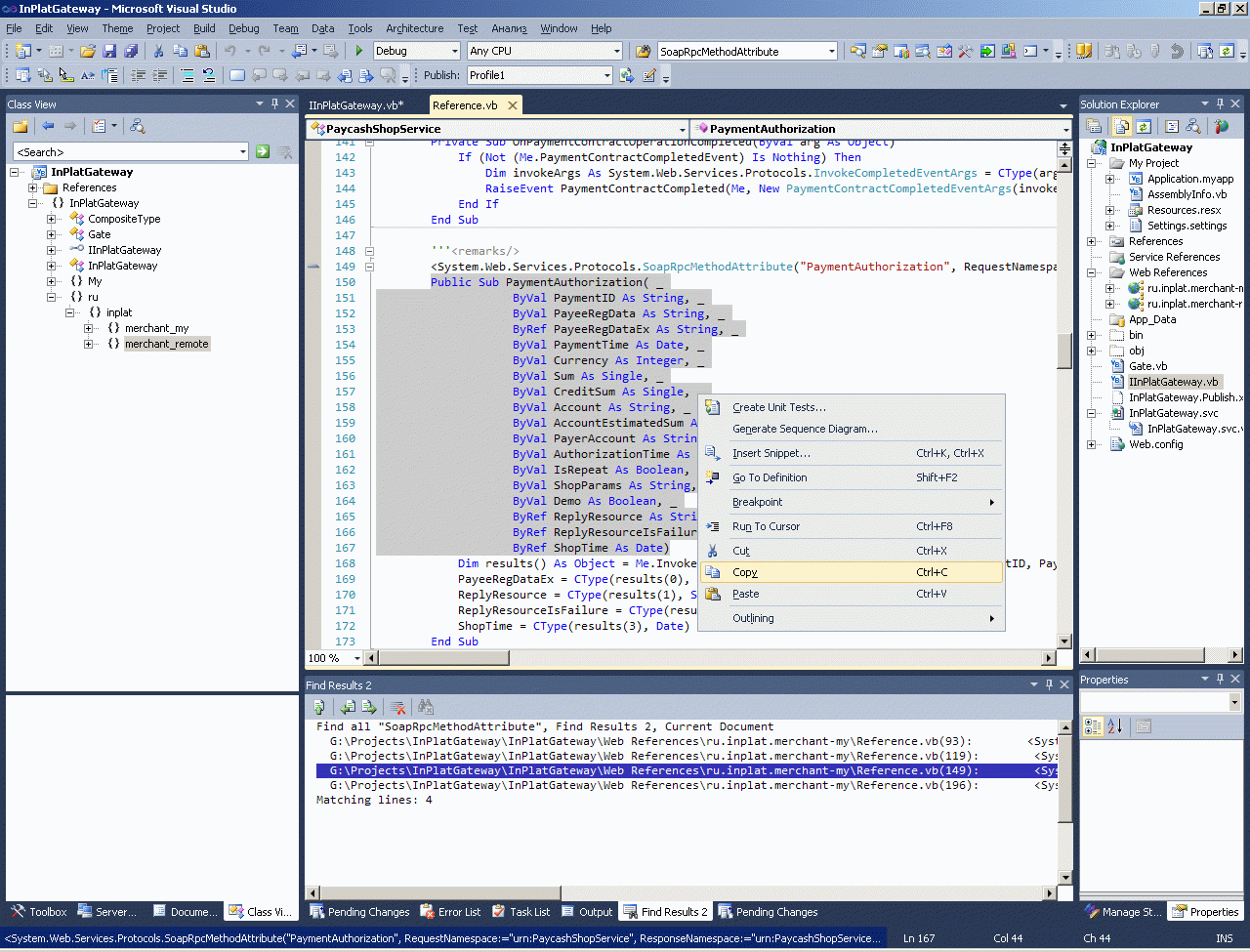
Task: Click Class View search go button
Action: [262, 151]
